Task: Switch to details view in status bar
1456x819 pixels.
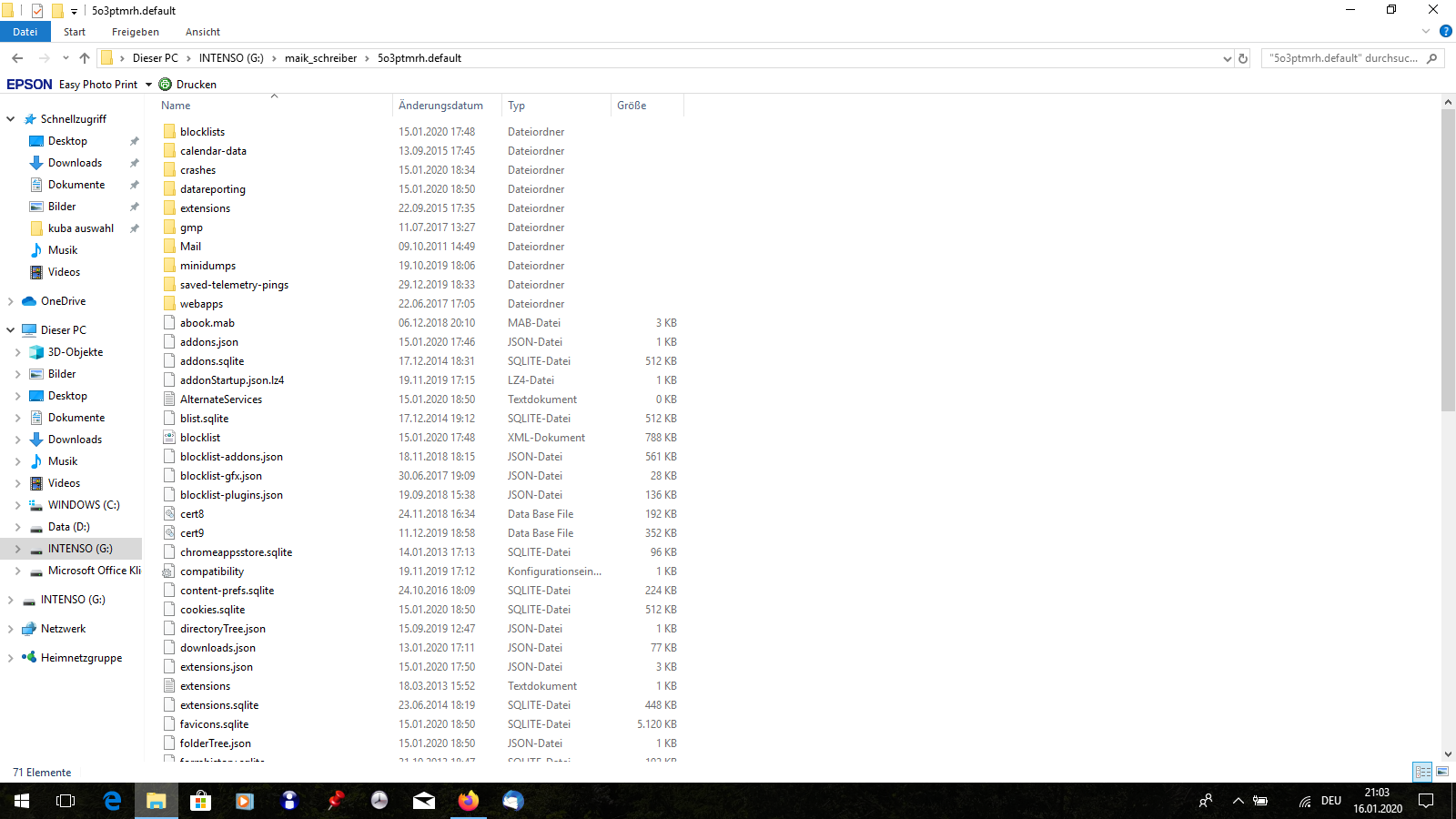Action: (x=1422, y=772)
